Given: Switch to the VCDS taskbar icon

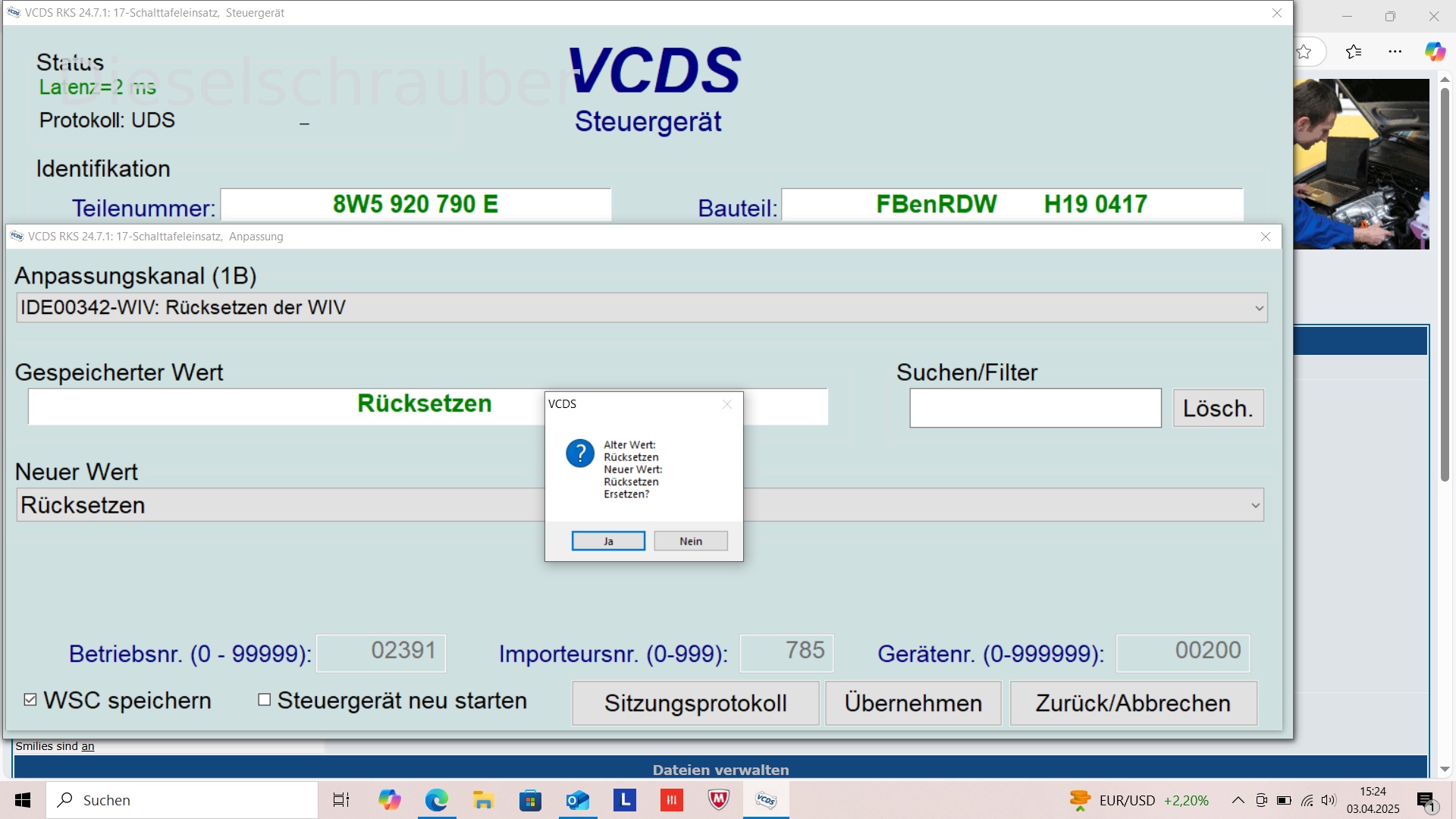Looking at the screenshot, I should click(x=766, y=800).
